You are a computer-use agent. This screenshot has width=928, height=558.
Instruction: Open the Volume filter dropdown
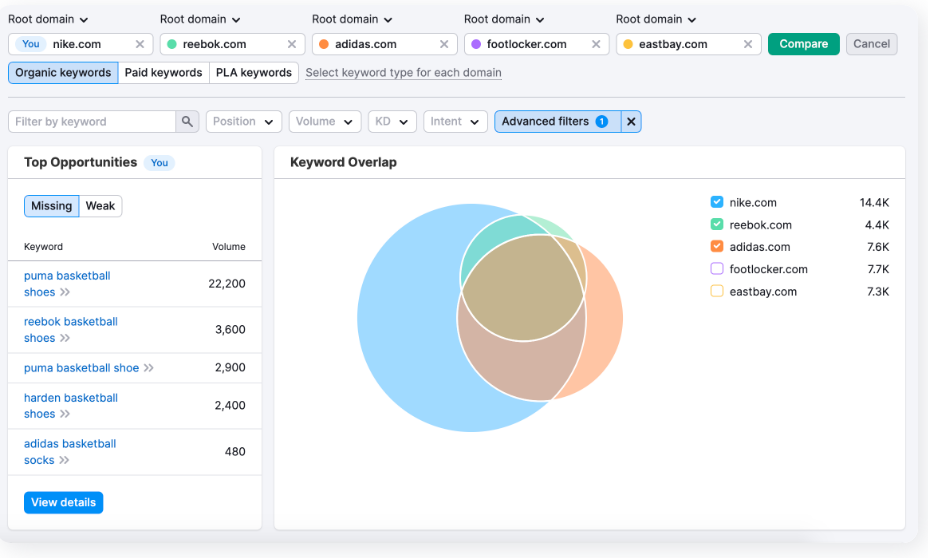click(x=324, y=121)
